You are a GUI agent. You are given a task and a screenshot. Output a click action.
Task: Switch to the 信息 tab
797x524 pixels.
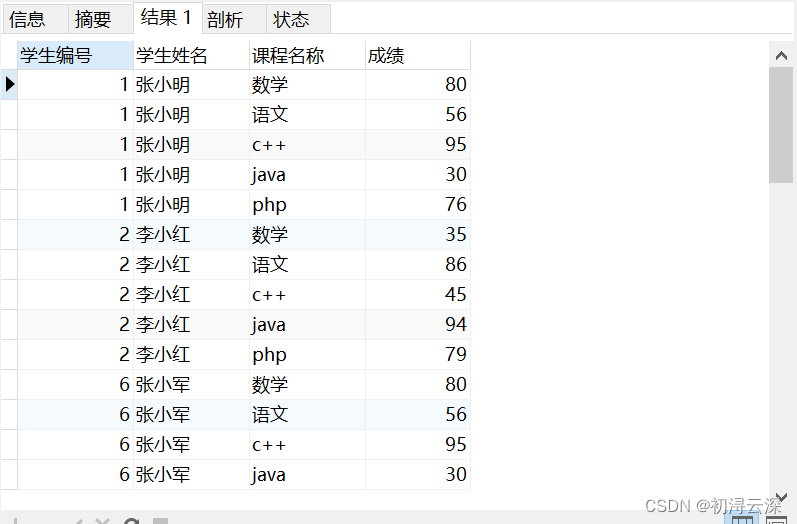click(35, 19)
